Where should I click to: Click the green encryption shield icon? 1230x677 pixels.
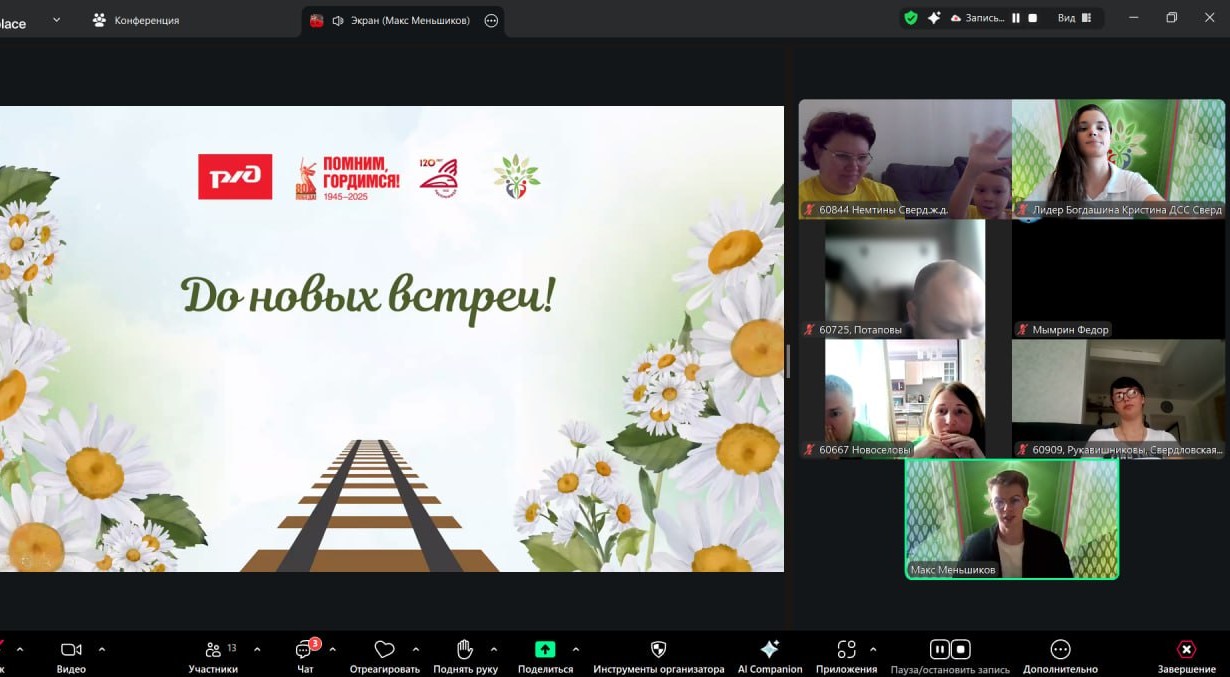(x=911, y=18)
